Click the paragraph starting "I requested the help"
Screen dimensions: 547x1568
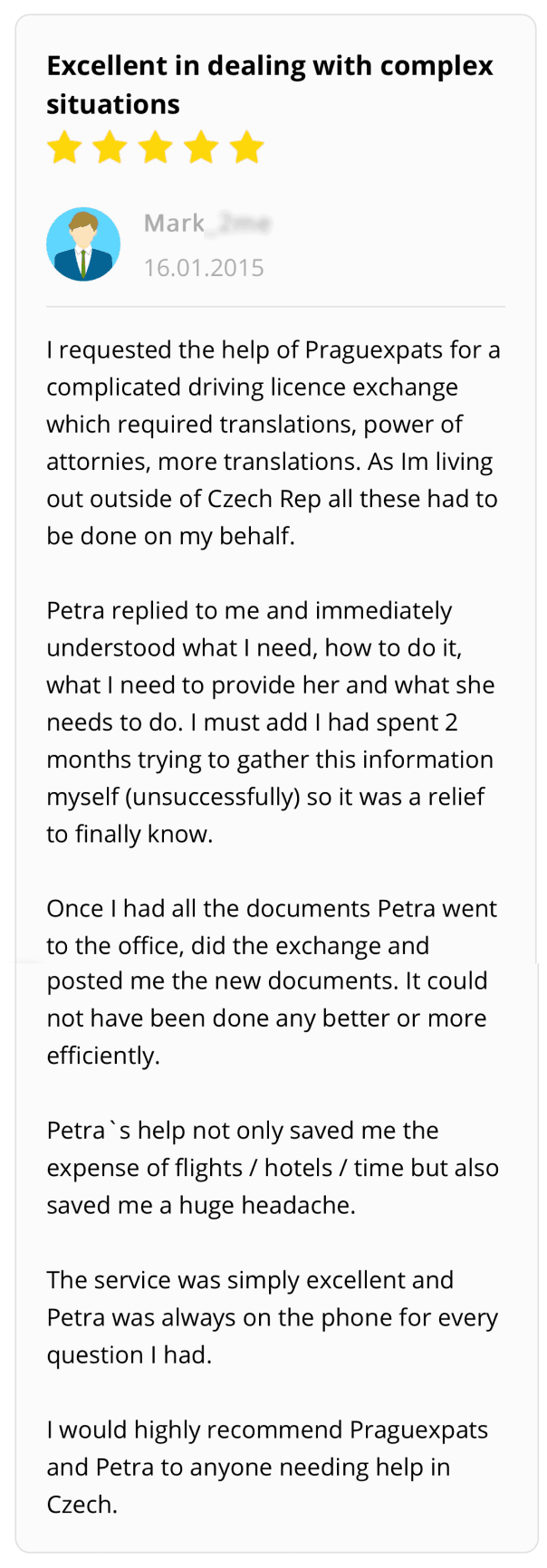[273, 443]
